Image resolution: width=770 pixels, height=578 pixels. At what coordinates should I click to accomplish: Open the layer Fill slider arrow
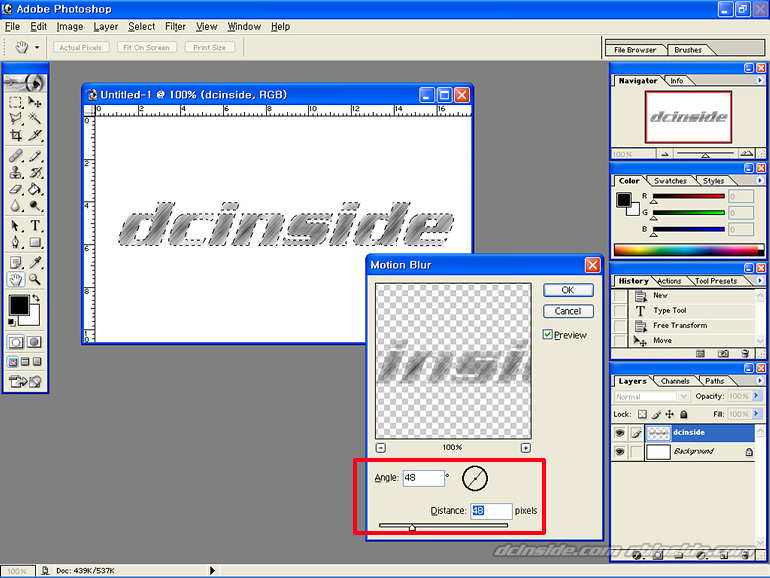pyautogui.click(x=756, y=413)
